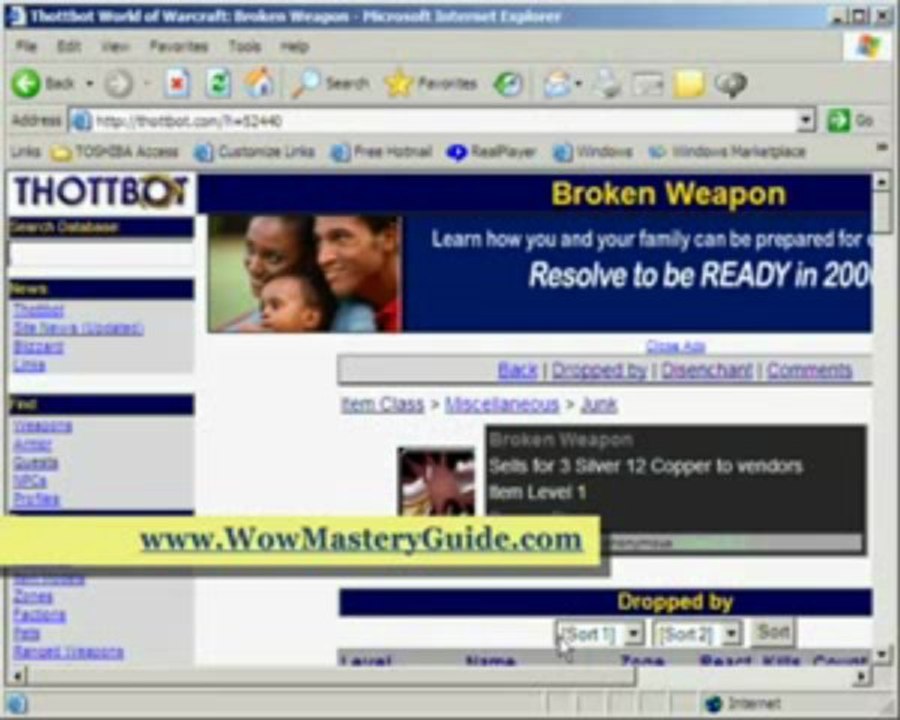Viewport: 900px width, 720px height.
Task: Open the Free Hotmail links shortcut
Action: 382,152
